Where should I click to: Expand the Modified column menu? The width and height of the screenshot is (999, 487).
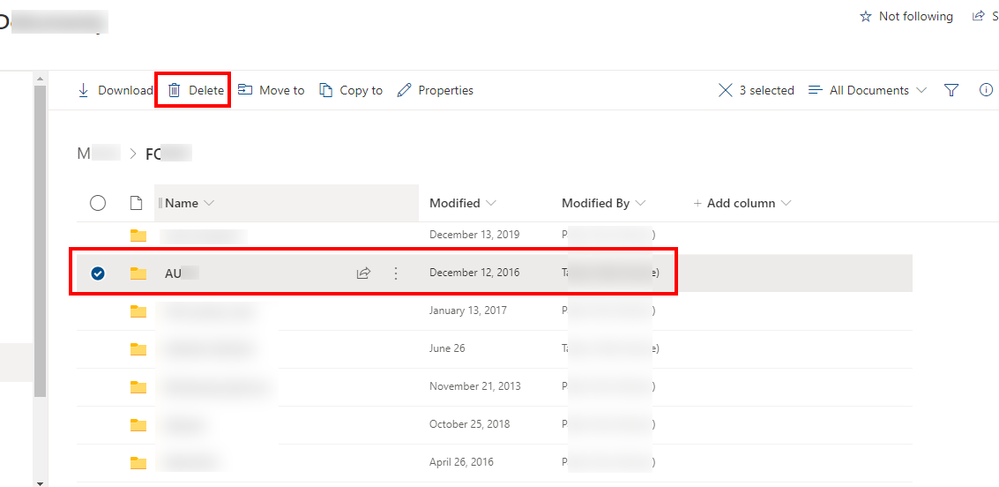tap(462, 203)
